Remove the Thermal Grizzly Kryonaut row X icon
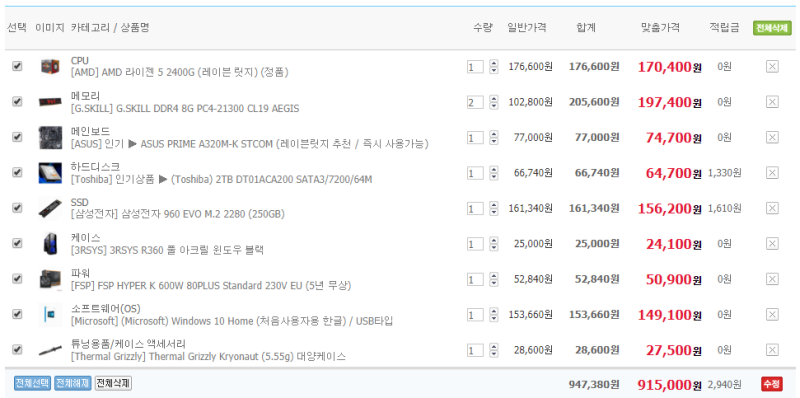Viewport: 800px width, 398px height. (x=772, y=350)
